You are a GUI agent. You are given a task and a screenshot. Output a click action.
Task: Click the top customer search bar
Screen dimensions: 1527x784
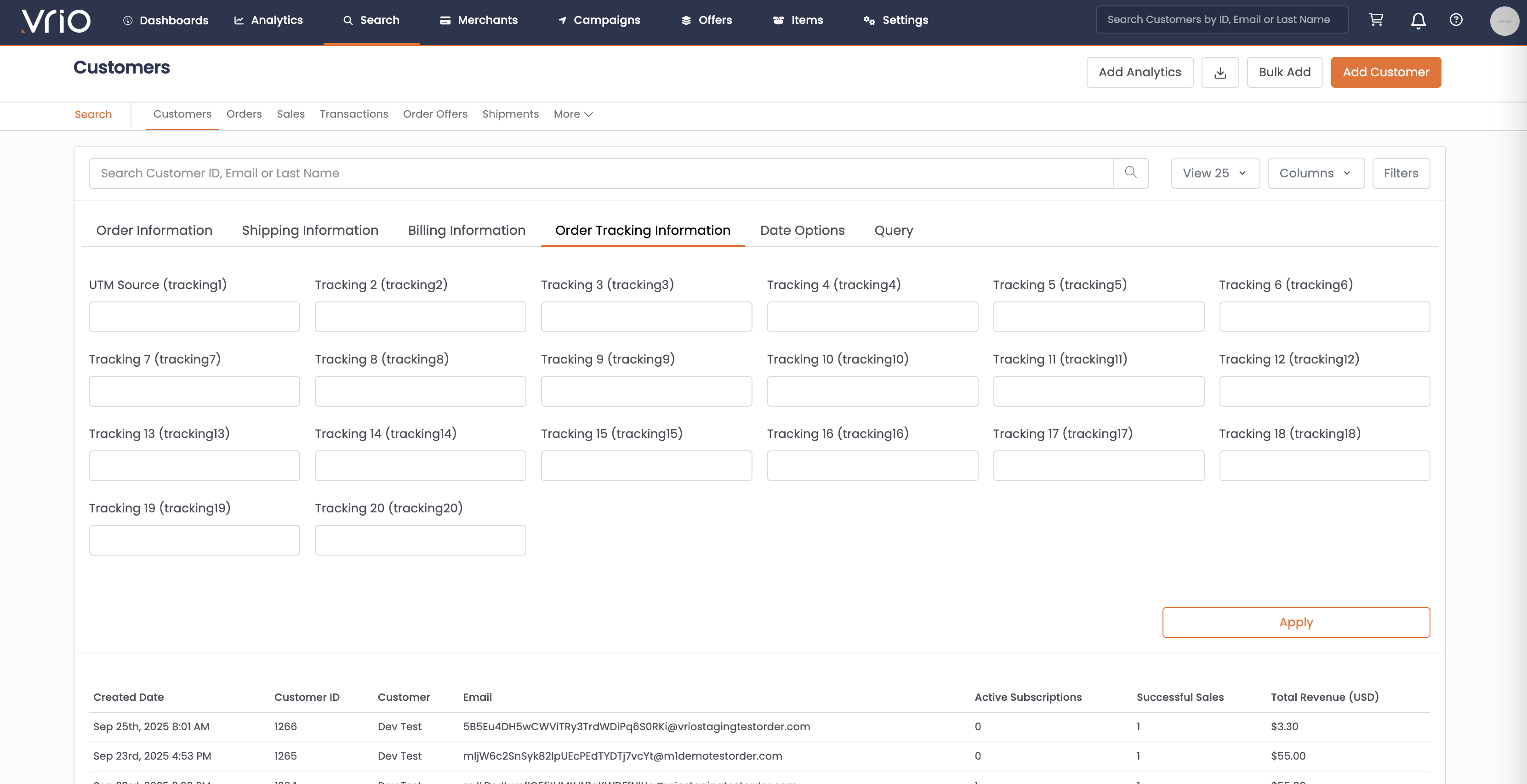(1221, 20)
